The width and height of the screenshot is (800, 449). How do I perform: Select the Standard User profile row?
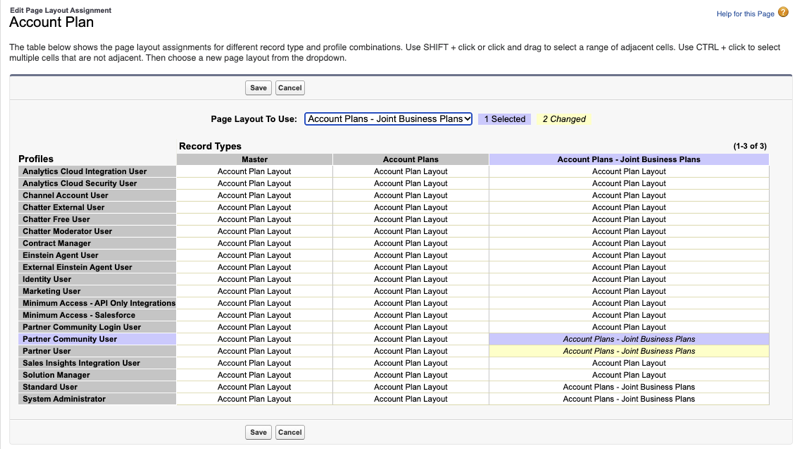click(x=97, y=387)
